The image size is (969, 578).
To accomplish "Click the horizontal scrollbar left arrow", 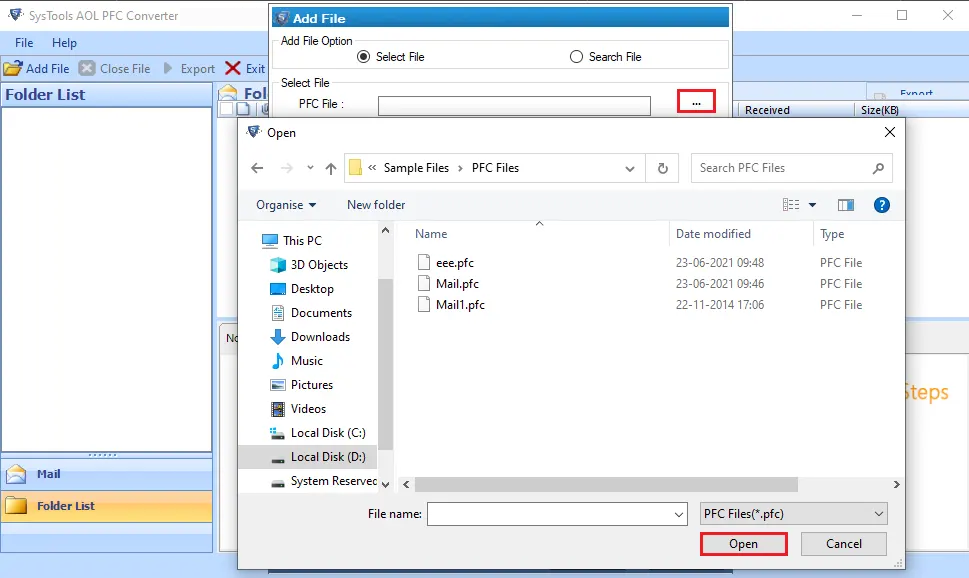I will [x=406, y=485].
